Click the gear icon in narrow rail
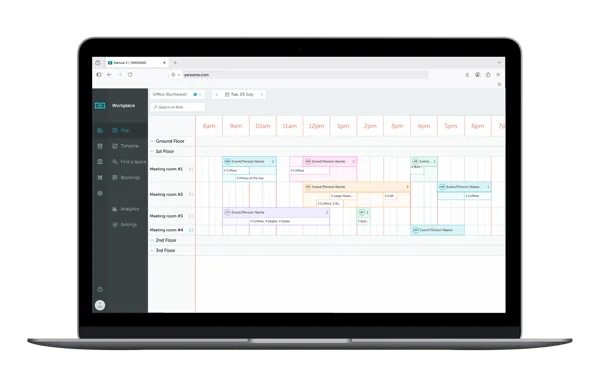The width and height of the screenshot is (600, 387). pyautogui.click(x=100, y=193)
